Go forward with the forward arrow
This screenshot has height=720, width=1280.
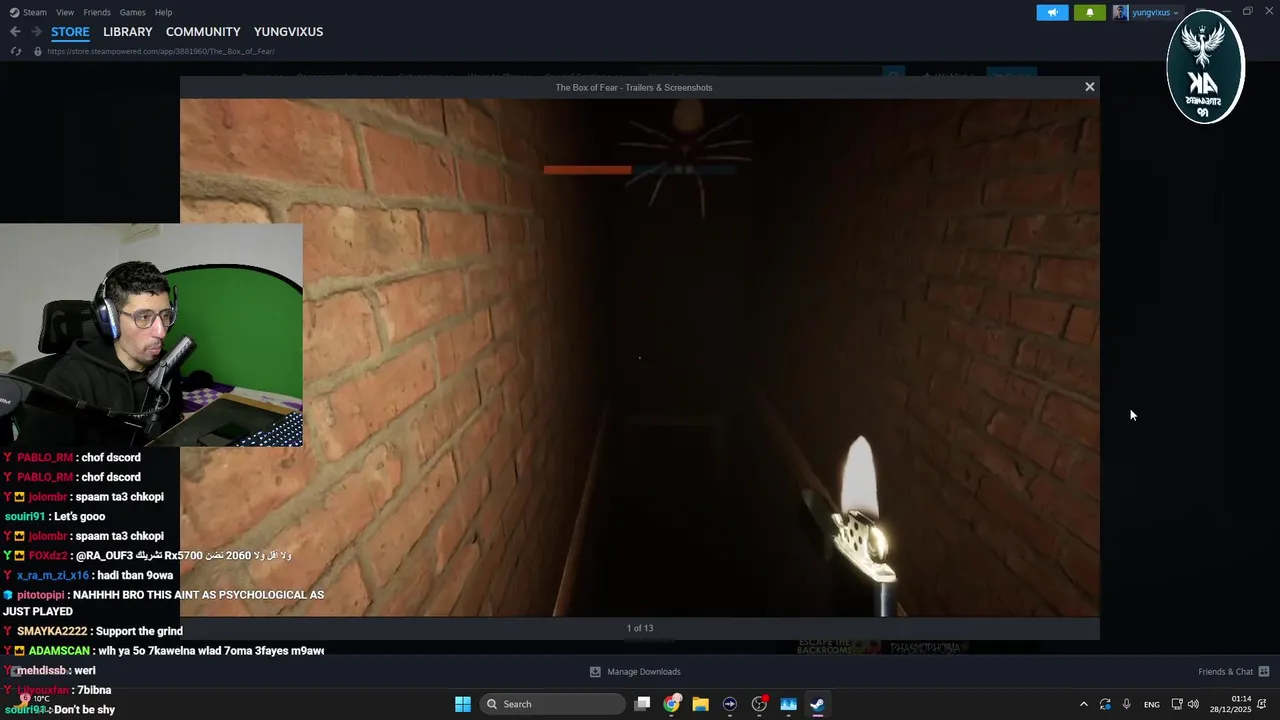point(36,32)
